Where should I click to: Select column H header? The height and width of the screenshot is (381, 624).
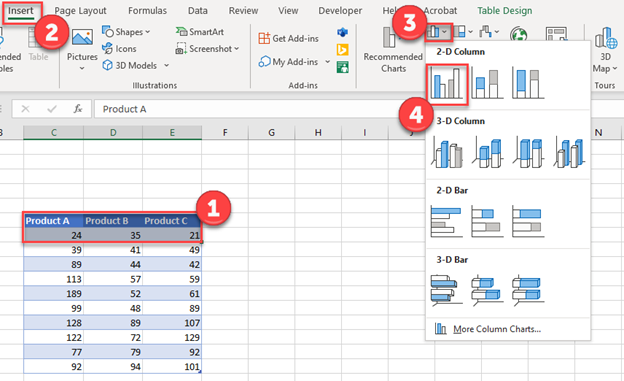click(318, 133)
